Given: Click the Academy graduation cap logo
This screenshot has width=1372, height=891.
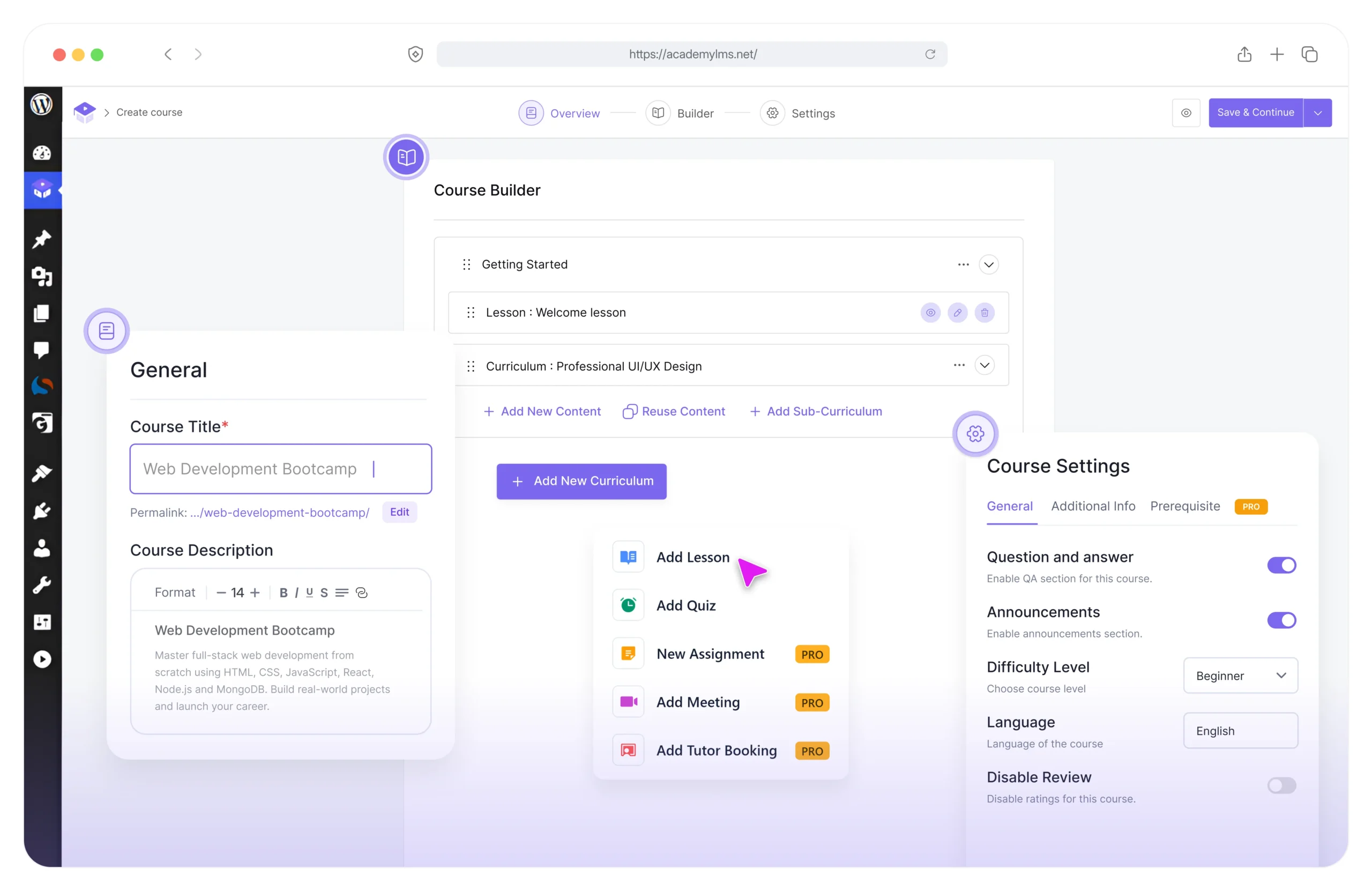Looking at the screenshot, I should (x=85, y=112).
